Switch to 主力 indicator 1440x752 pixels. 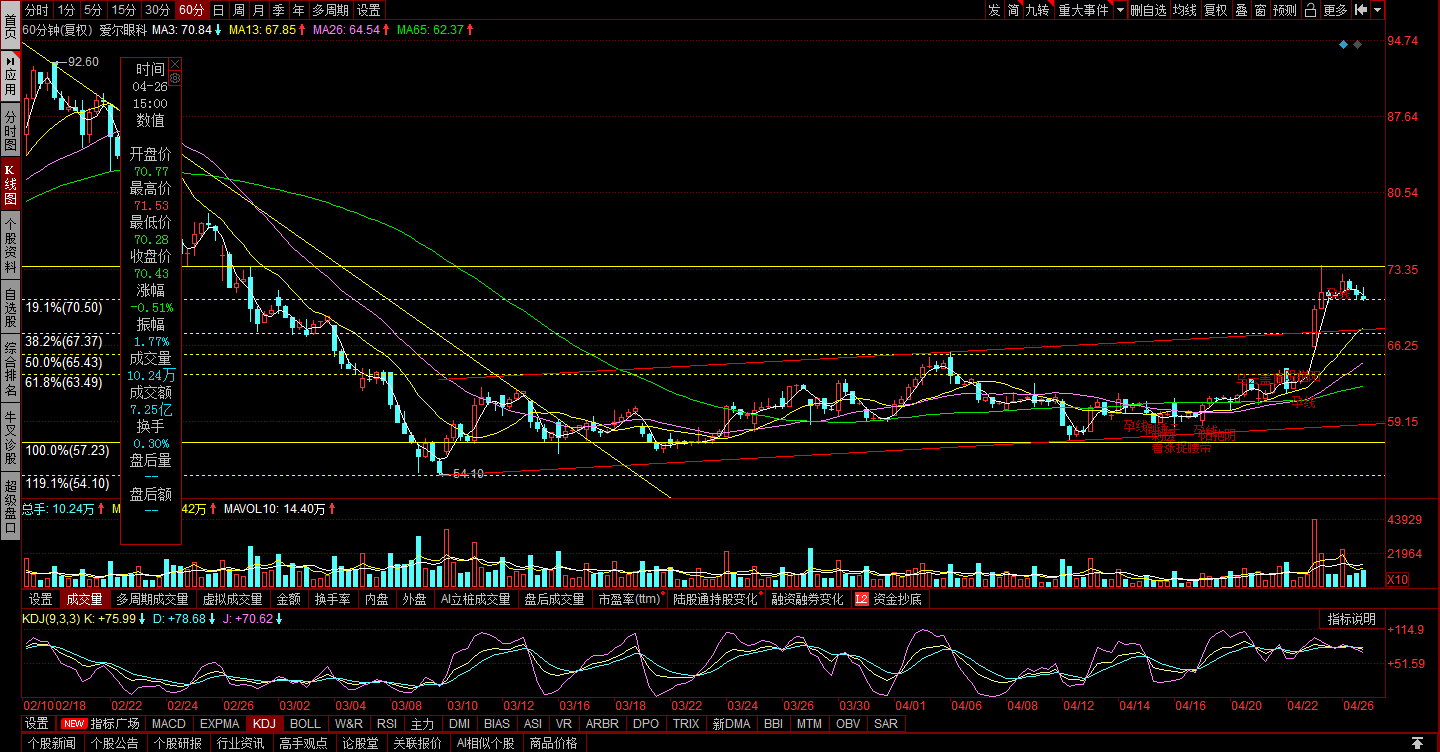click(422, 723)
